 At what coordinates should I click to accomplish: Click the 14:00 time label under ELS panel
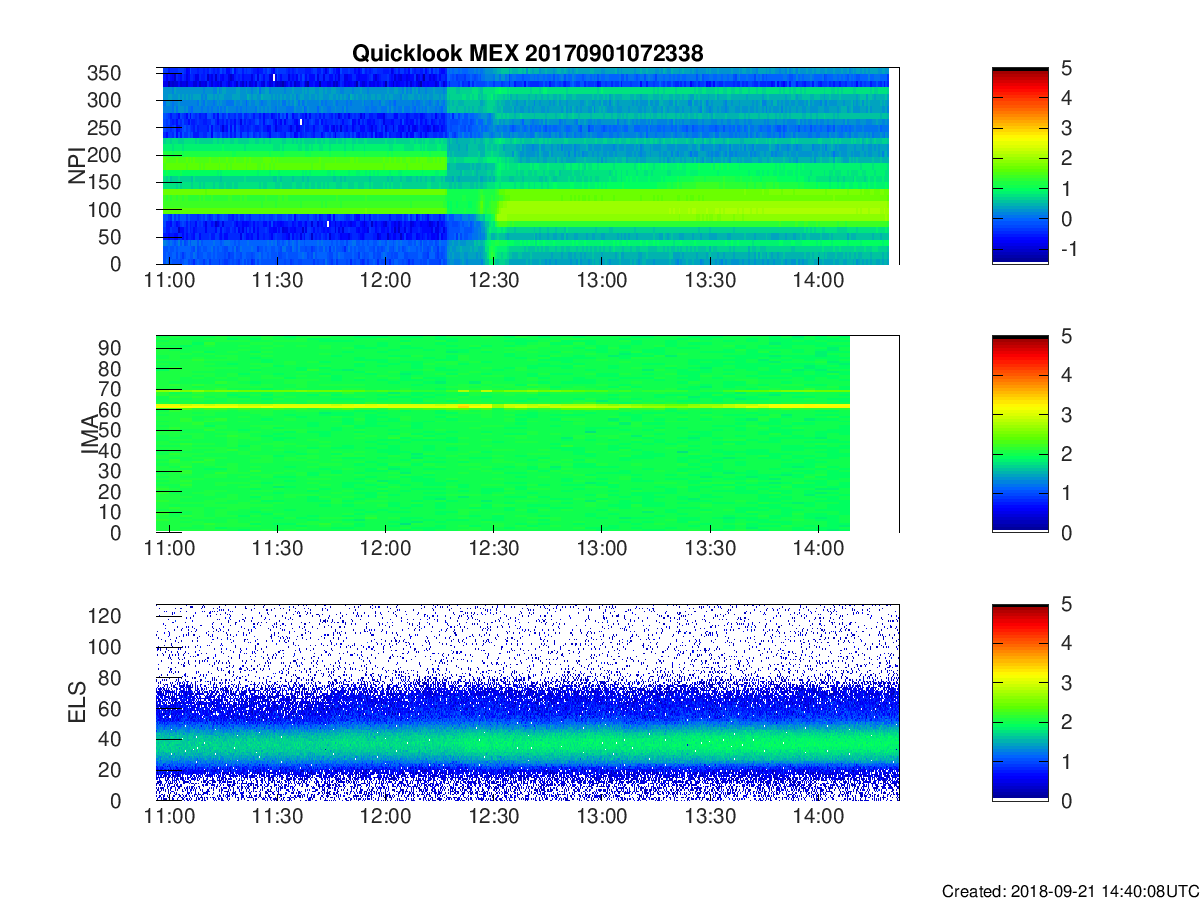(x=818, y=817)
